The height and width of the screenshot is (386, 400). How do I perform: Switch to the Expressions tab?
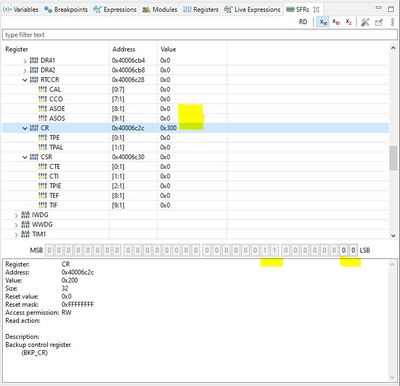(x=115, y=10)
